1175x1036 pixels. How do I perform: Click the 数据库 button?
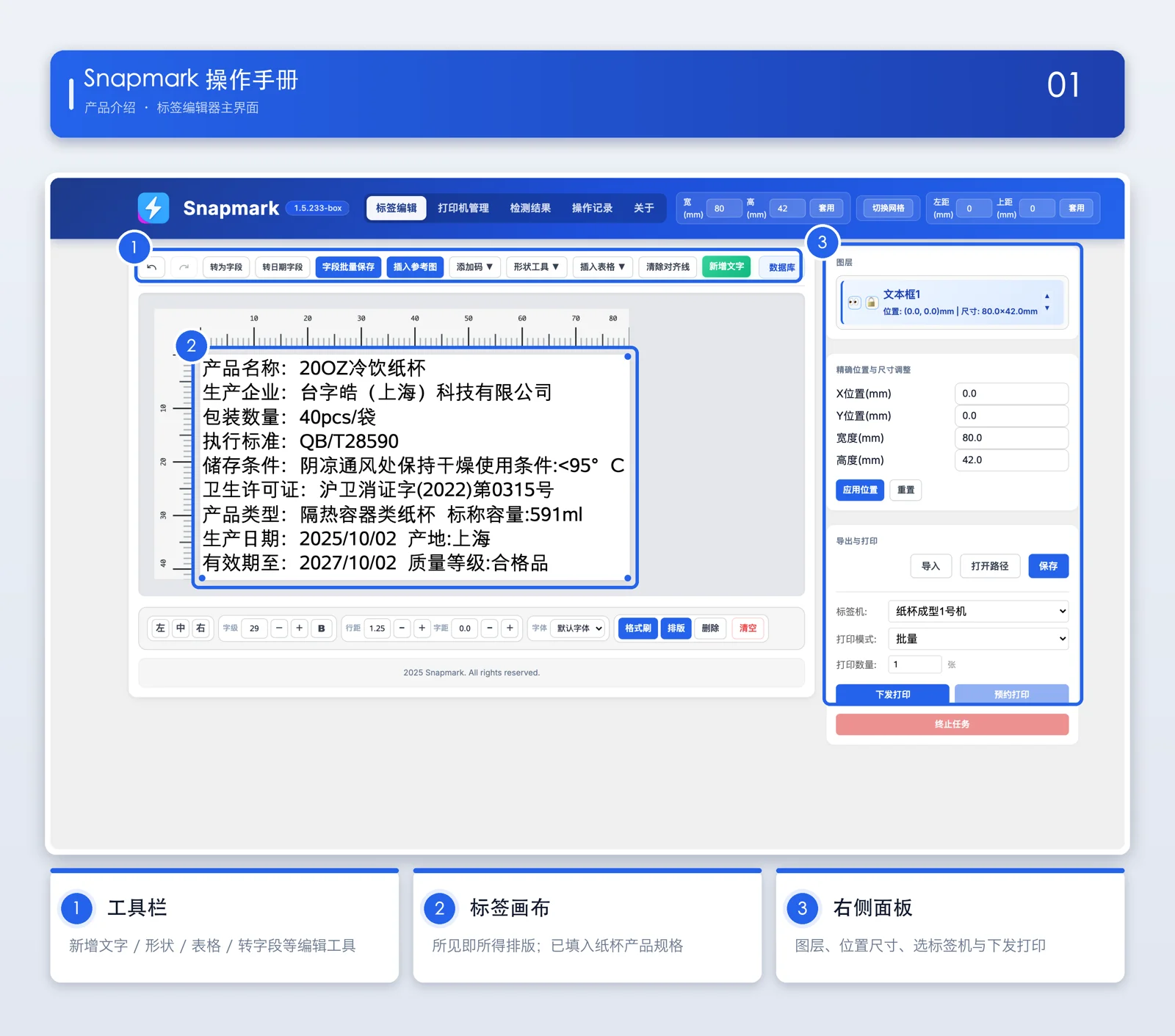pyautogui.click(x=781, y=267)
